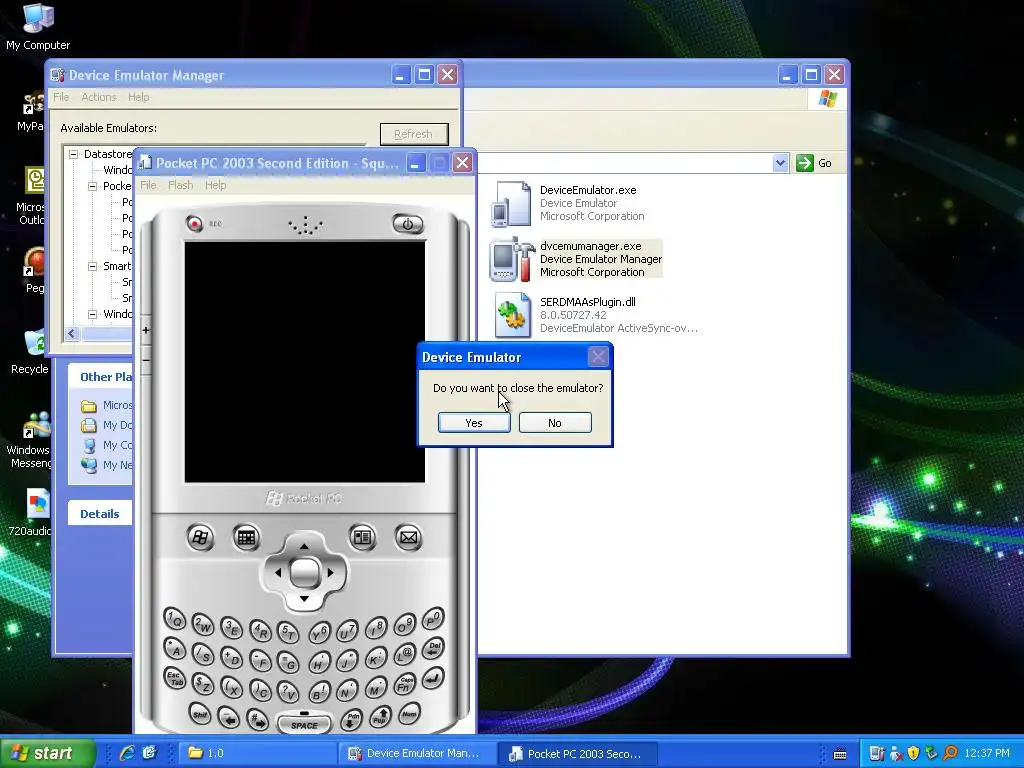
Task: Click the red record button on emulator
Action: tap(195, 223)
